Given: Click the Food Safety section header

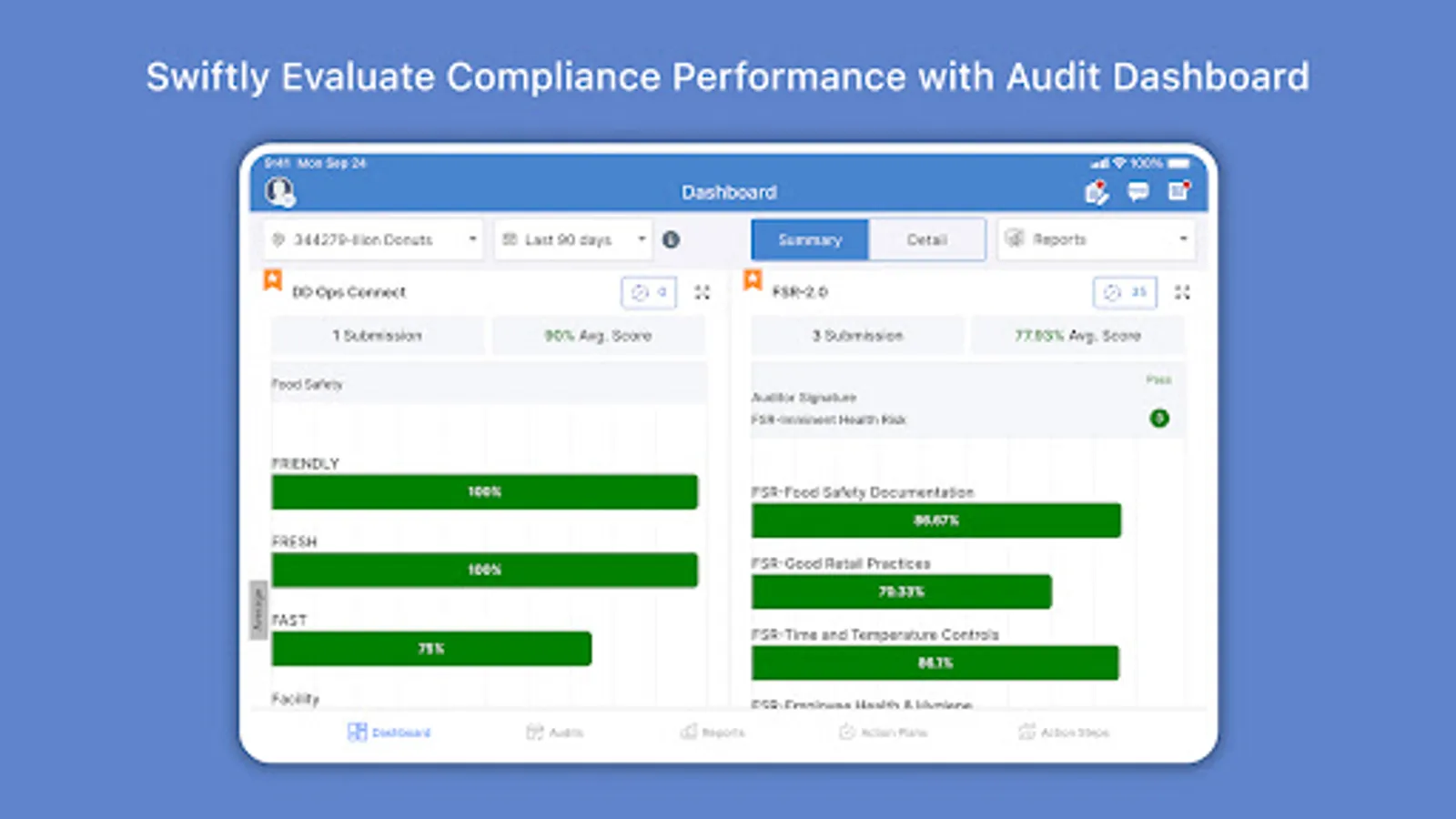Looking at the screenshot, I should pos(489,384).
